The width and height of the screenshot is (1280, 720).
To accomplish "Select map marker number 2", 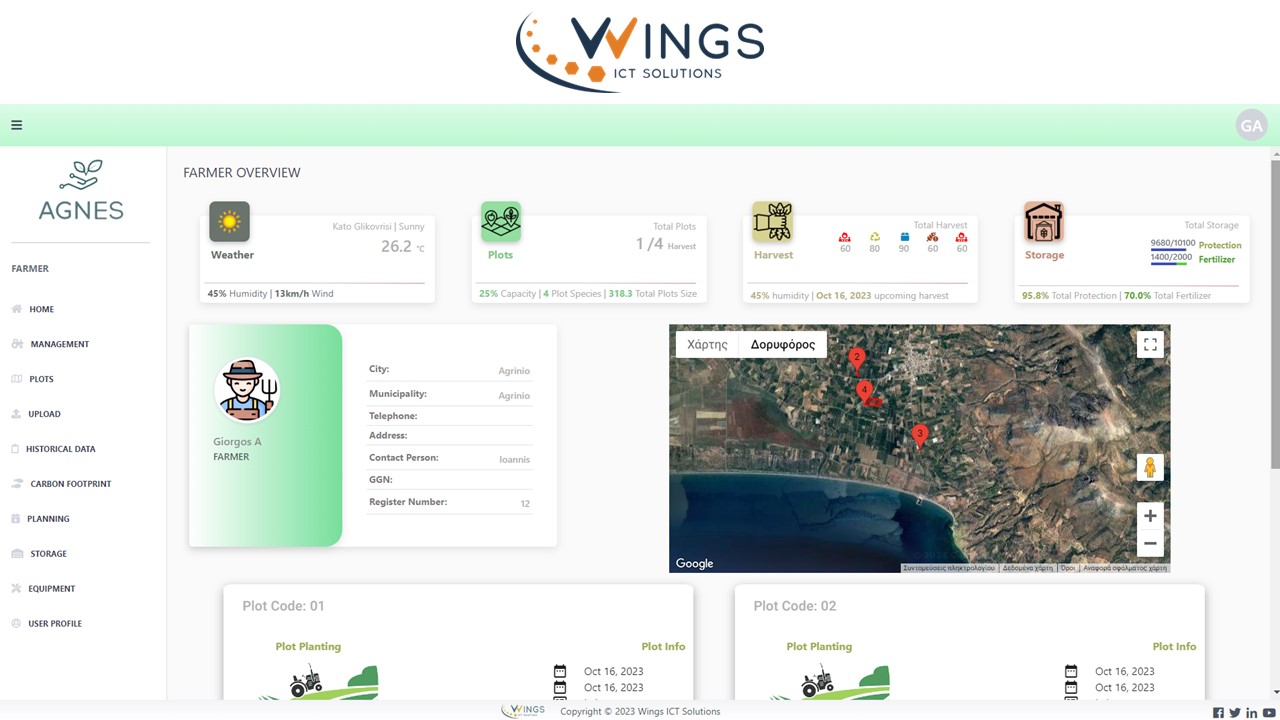I will pyautogui.click(x=856, y=359).
